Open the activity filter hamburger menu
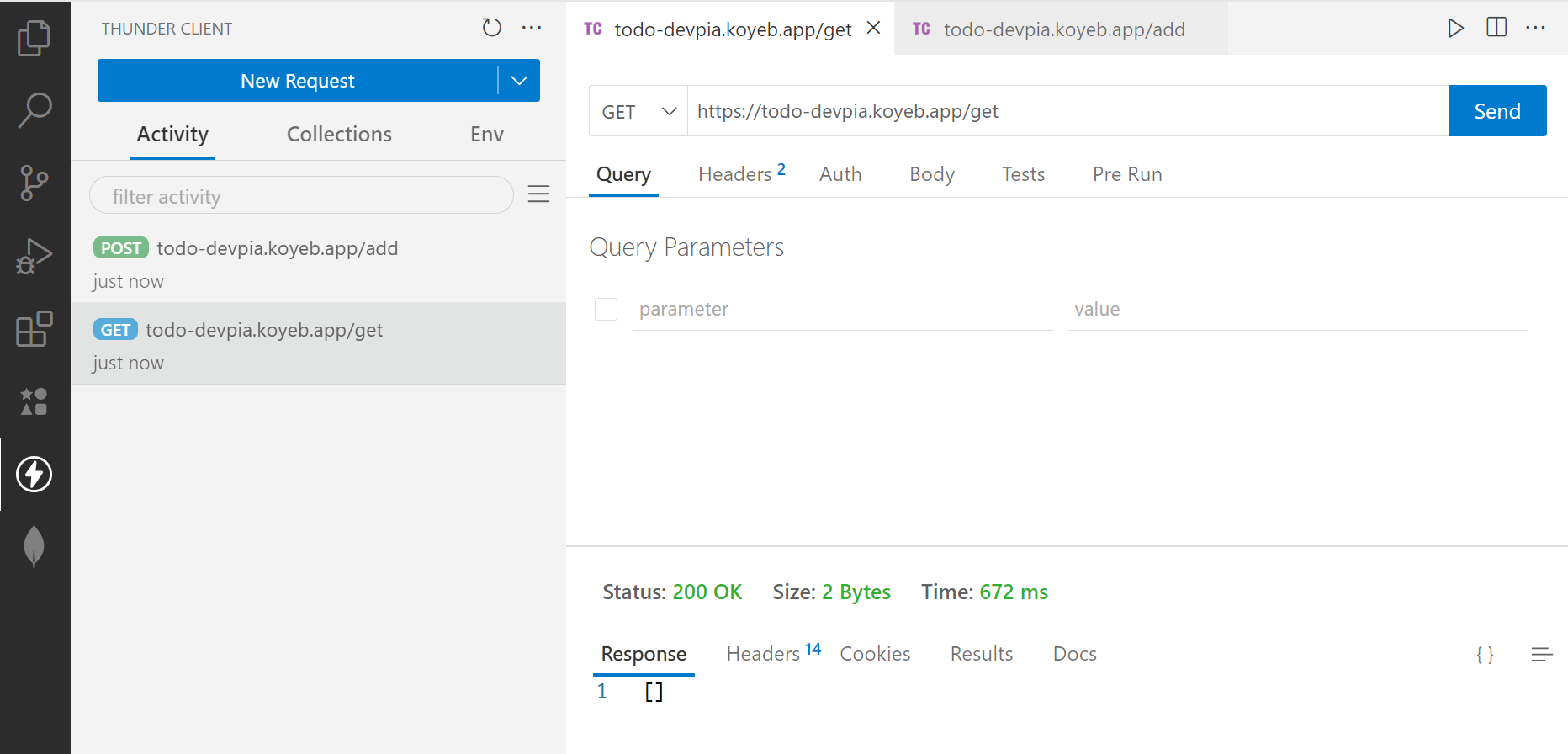Viewport: 1568px width, 754px height. coord(538,194)
